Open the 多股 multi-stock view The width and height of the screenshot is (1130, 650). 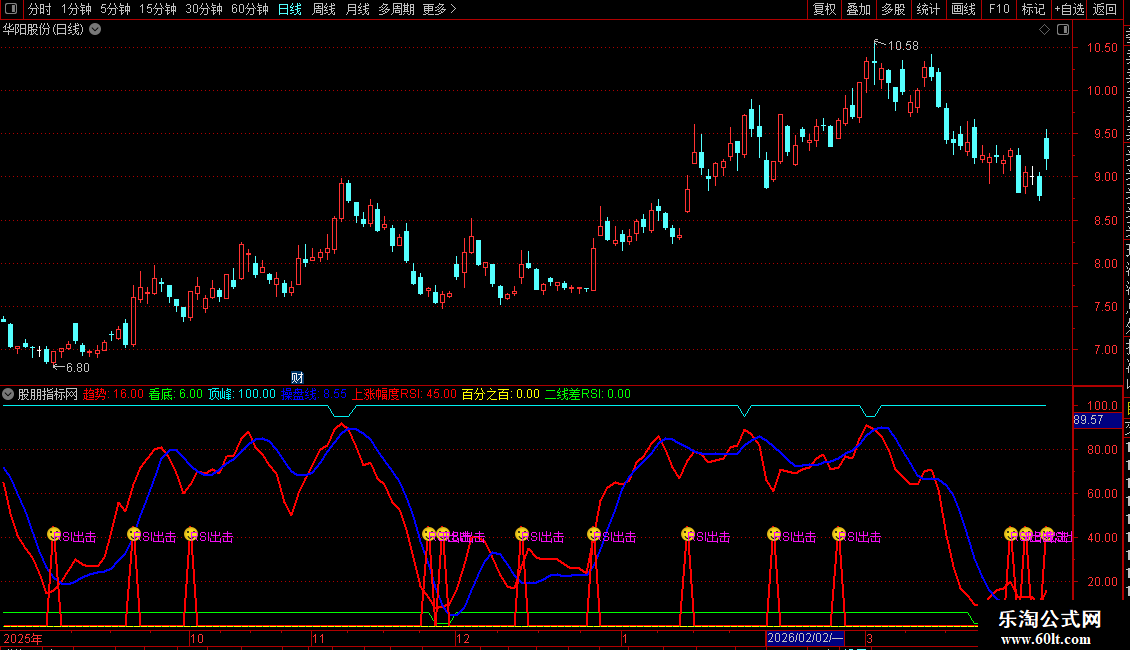[x=893, y=9]
